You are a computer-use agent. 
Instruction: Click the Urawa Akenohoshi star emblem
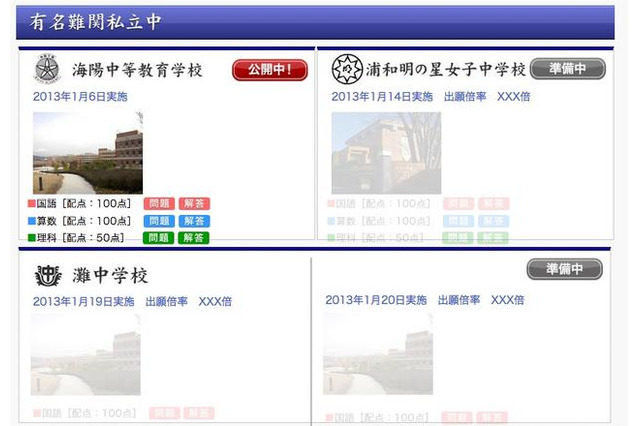[347, 70]
